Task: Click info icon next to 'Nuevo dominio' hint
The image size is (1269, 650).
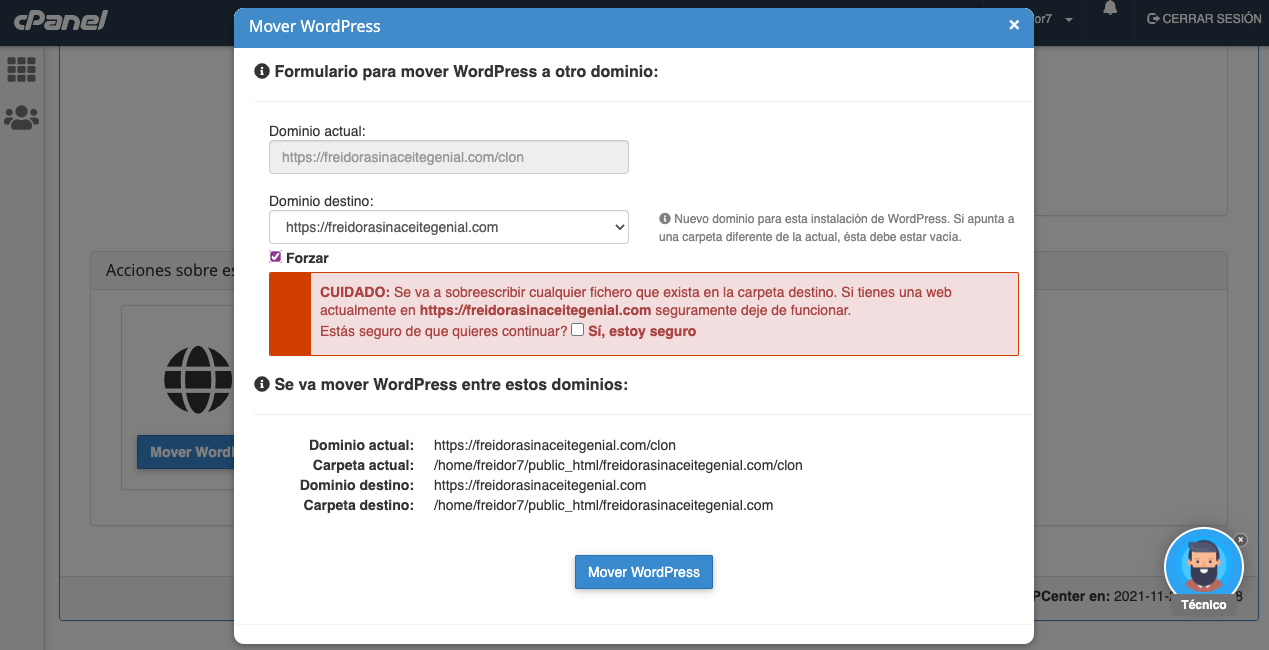Action: (665, 219)
